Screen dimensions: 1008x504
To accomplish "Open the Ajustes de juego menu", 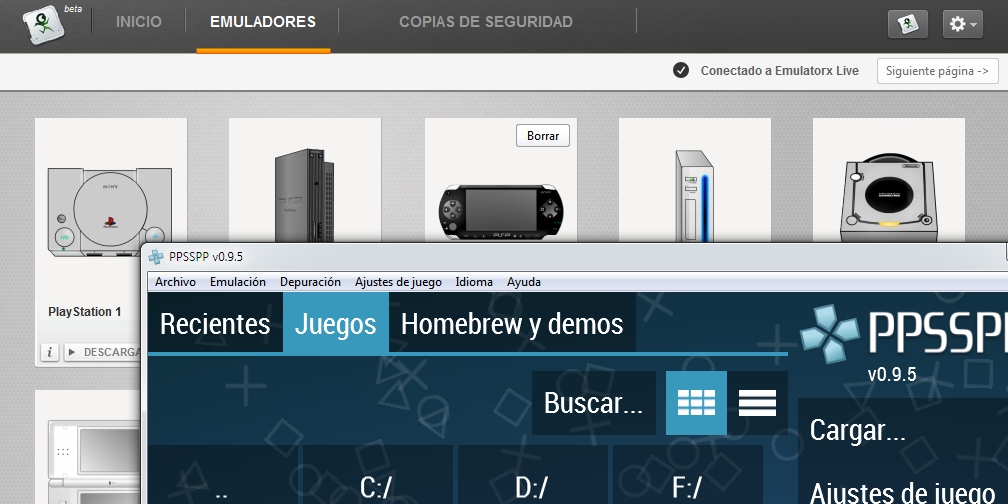I will (399, 282).
